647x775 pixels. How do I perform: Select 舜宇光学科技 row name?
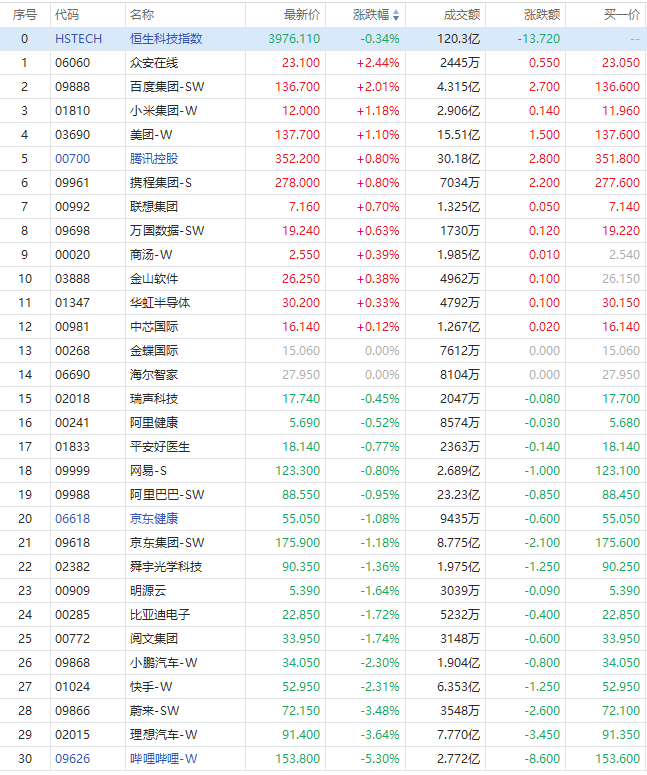166,566
